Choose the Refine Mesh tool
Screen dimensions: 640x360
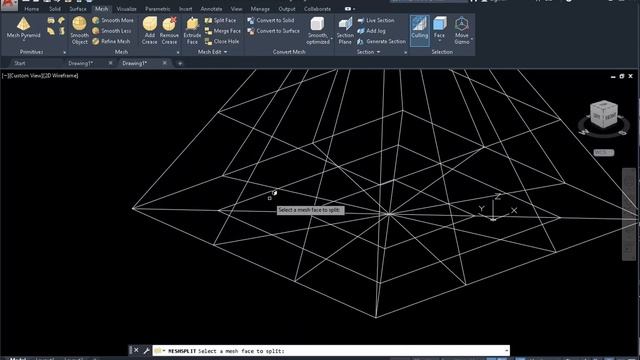[x=111, y=41]
